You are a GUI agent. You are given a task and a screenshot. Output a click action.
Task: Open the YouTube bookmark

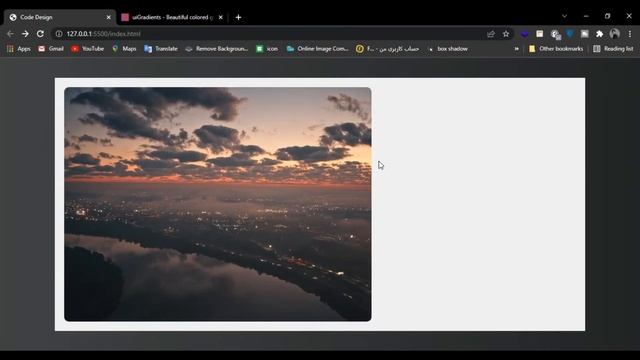(x=87, y=49)
